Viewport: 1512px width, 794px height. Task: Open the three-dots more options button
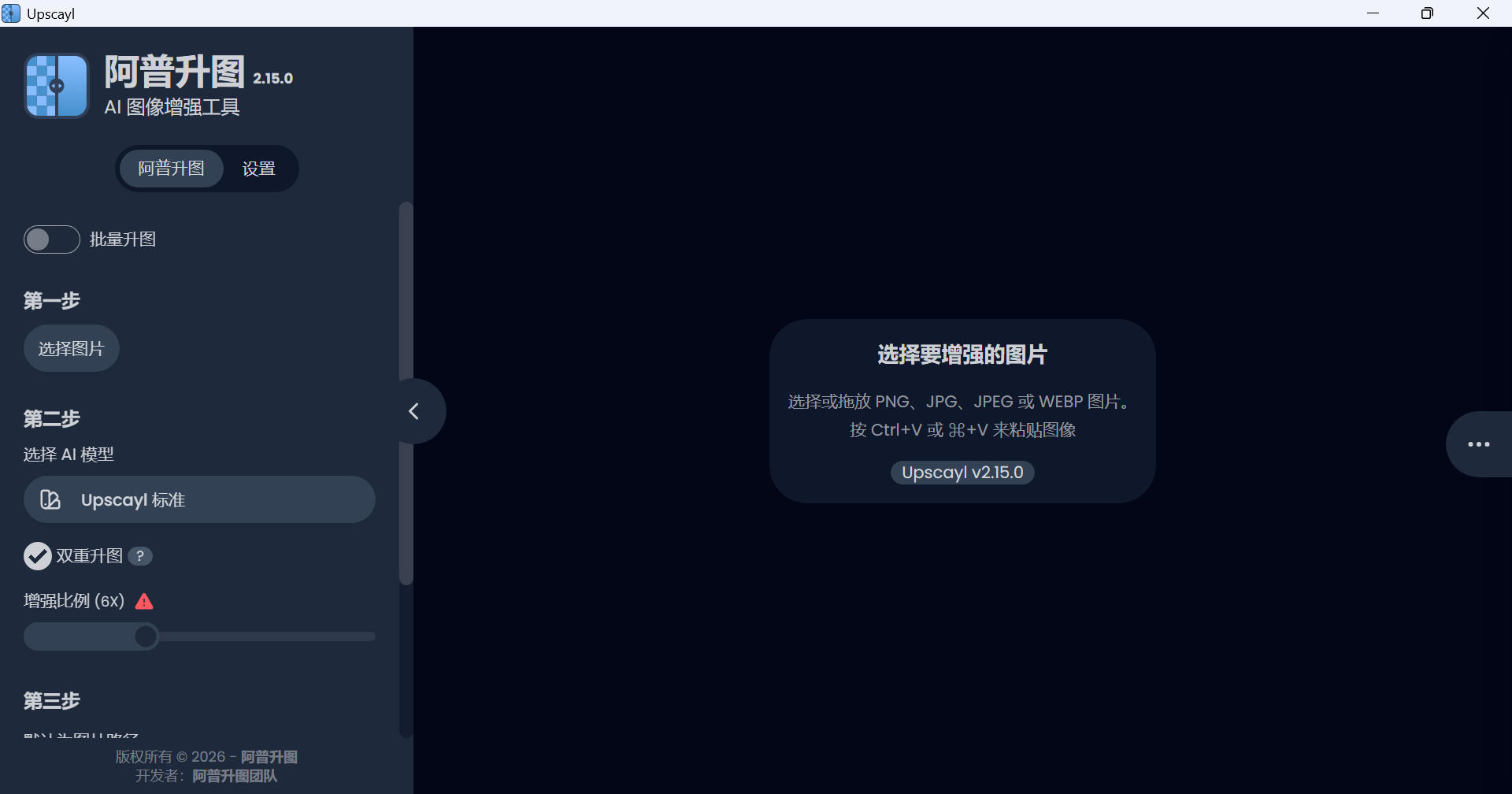(x=1478, y=444)
